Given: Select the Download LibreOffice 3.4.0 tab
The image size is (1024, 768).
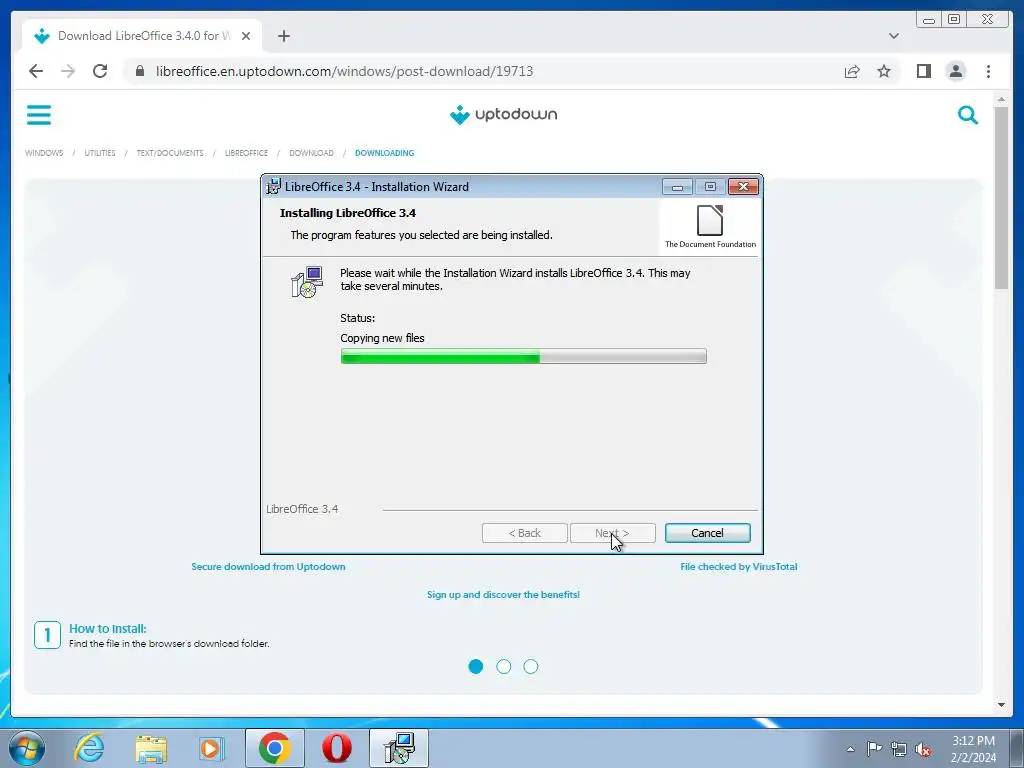Looking at the screenshot, I should (x=142, y=36).
